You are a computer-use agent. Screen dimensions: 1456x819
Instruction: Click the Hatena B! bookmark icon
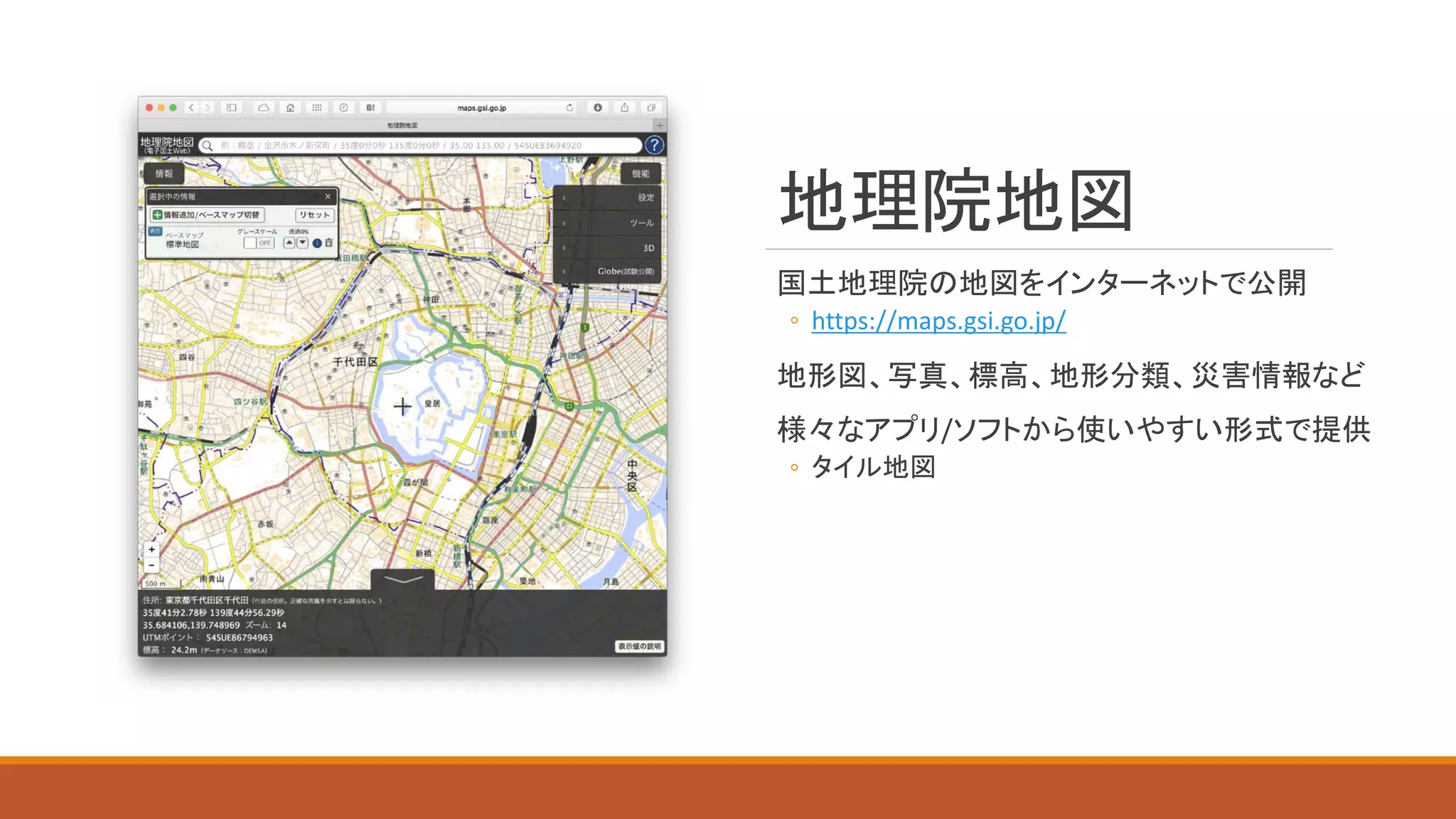(x=370, y=107)
